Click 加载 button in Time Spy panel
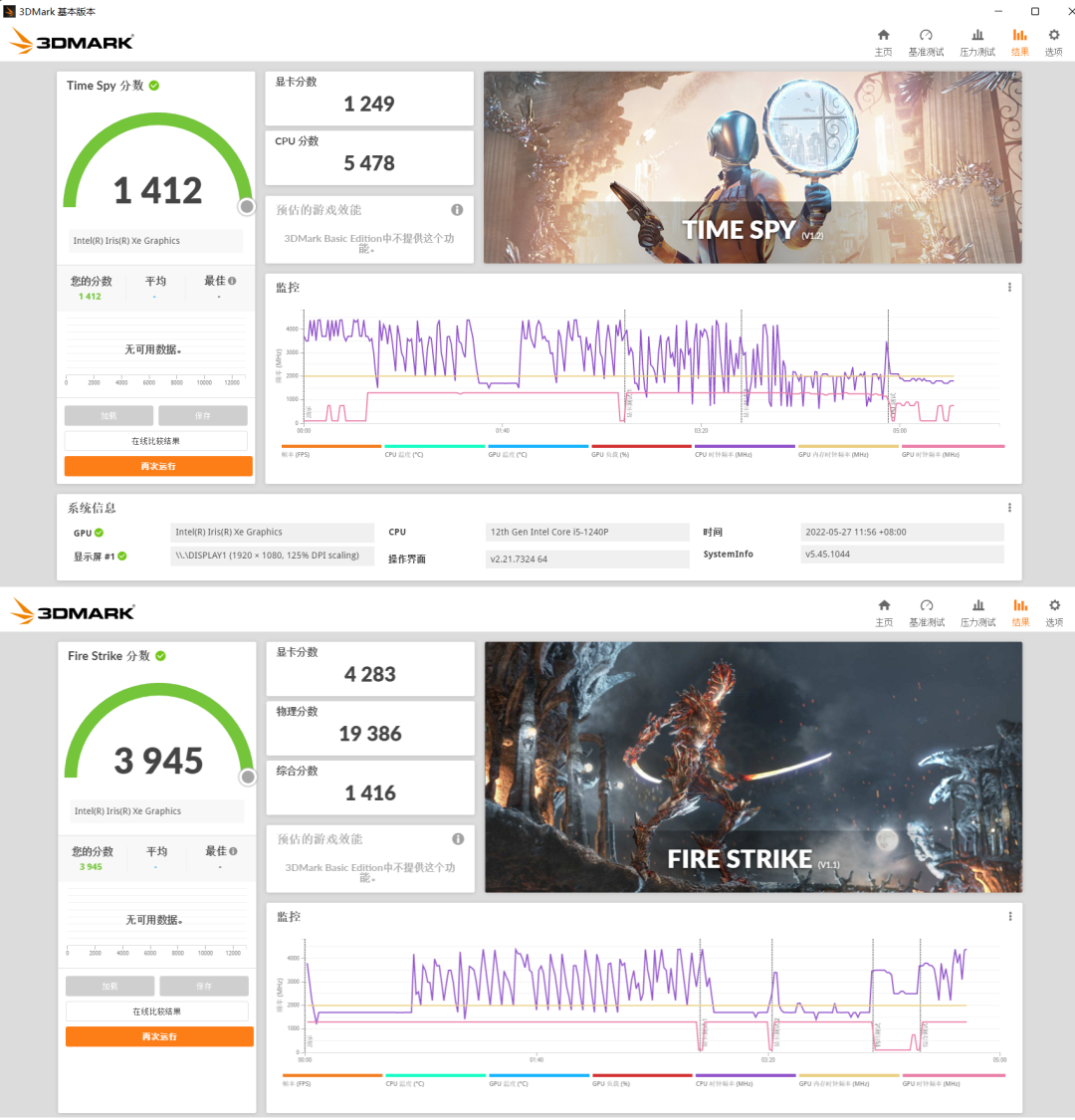 click(x=108, y=416)
